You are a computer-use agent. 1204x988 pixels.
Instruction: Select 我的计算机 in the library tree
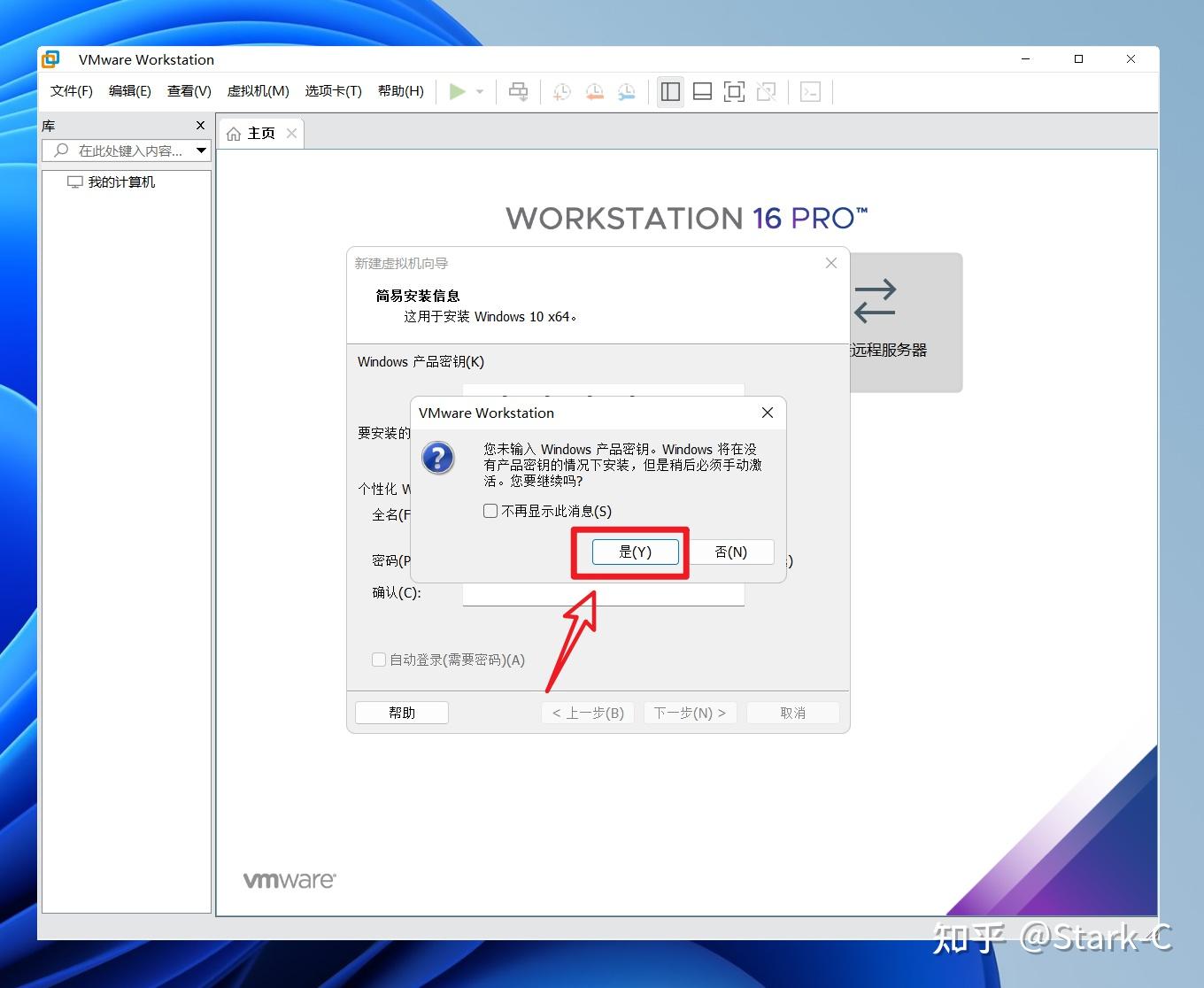120,181
